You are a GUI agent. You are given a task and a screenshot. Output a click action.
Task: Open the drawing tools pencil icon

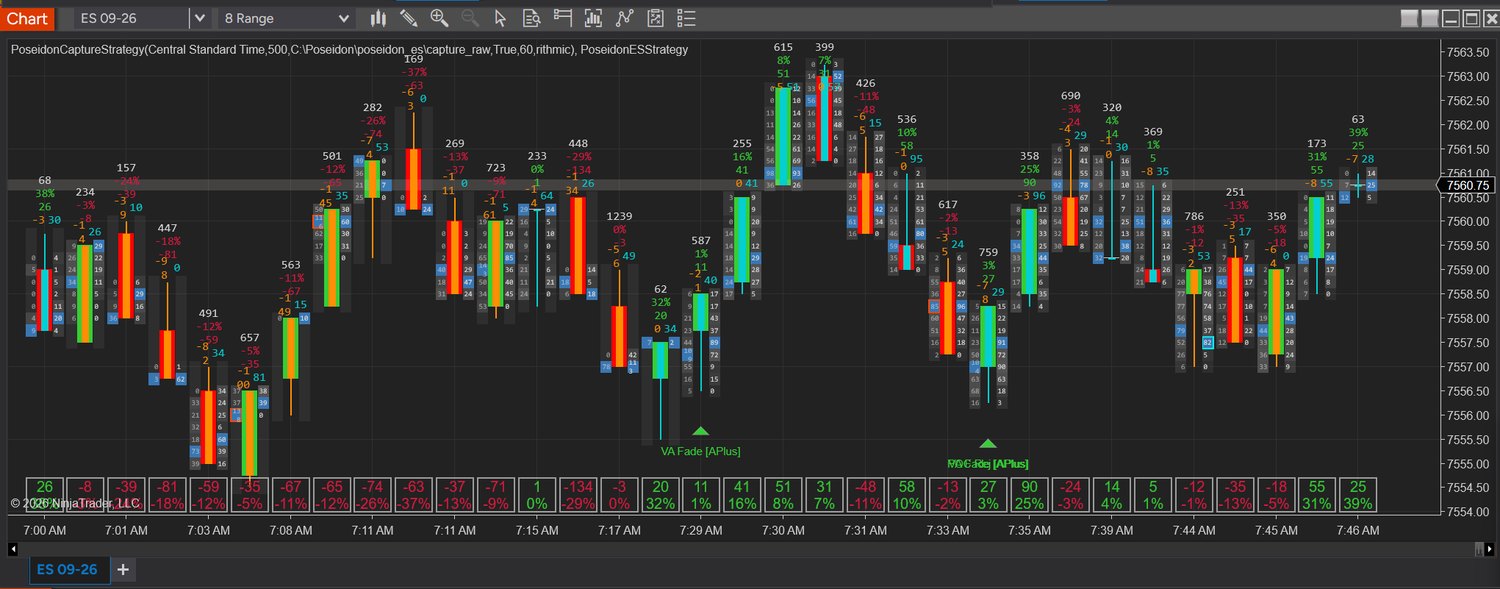point(409,18)
